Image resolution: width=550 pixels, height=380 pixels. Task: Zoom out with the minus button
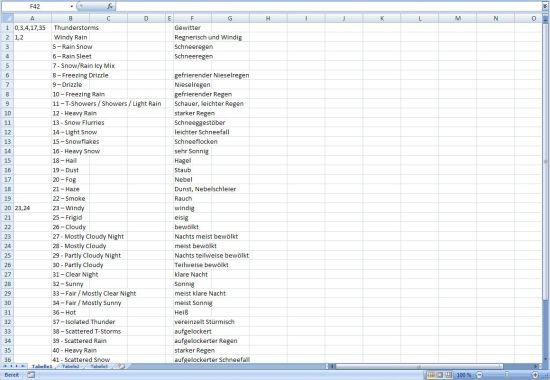(x=479, y=375)
